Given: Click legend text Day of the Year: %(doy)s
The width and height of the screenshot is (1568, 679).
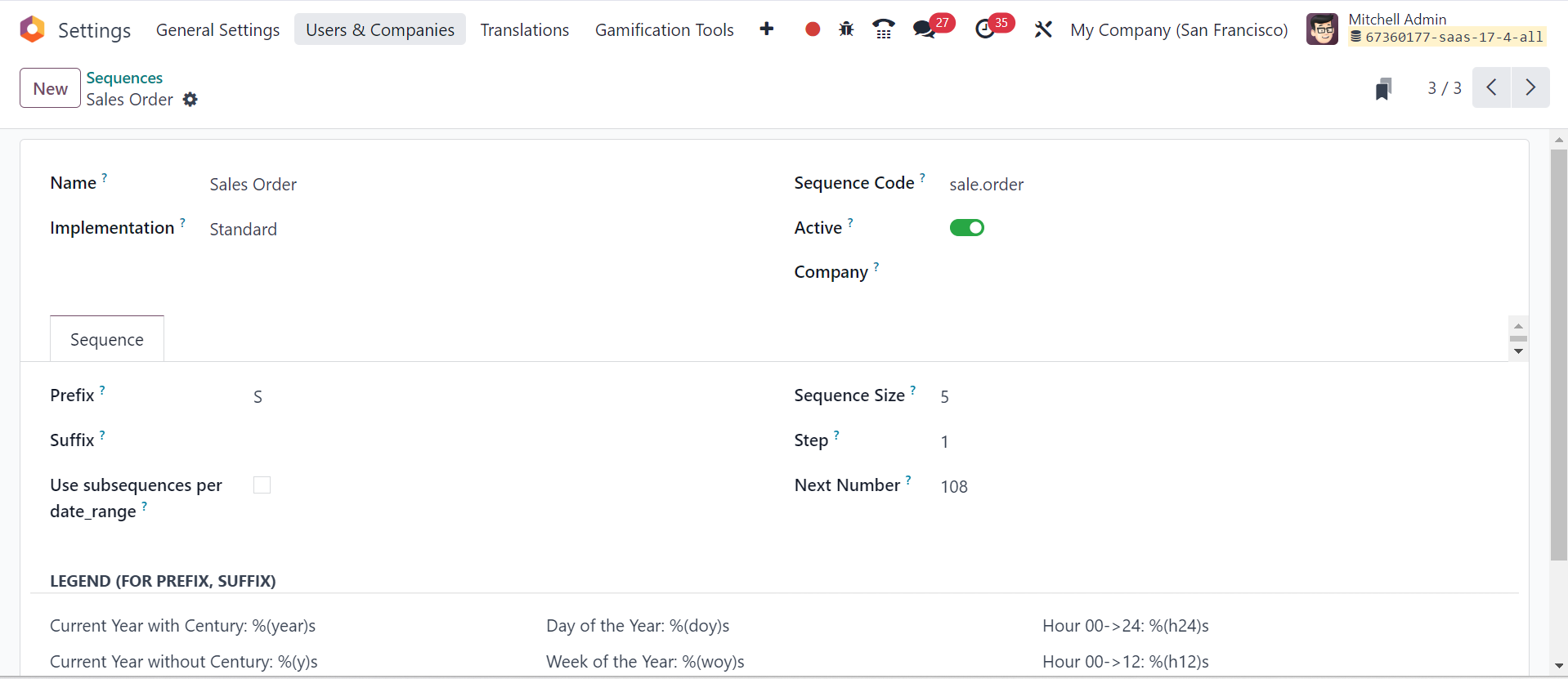Looking at the screenshot, I should (638, 626).
